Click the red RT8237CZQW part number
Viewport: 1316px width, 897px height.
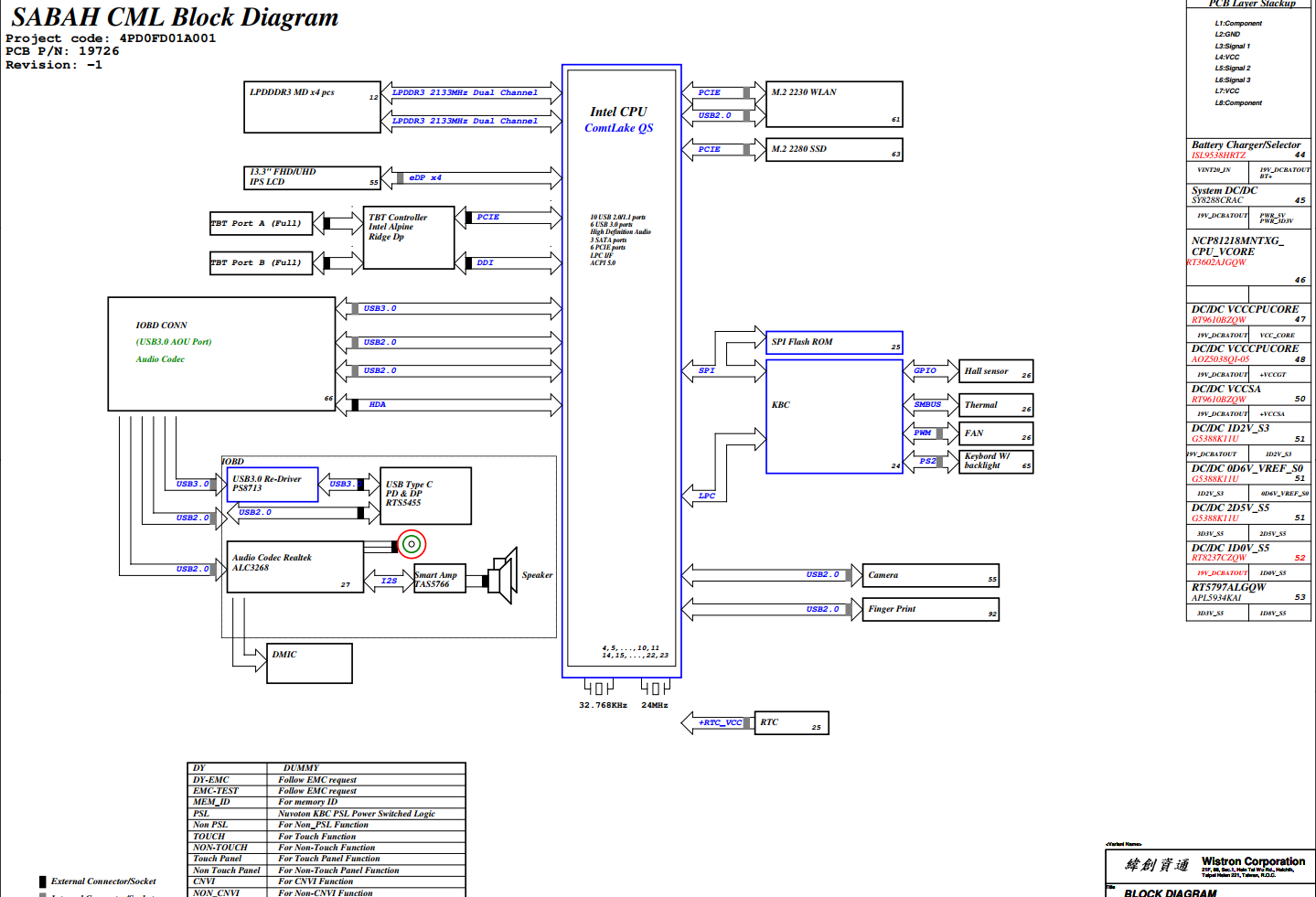[1218, 558]
